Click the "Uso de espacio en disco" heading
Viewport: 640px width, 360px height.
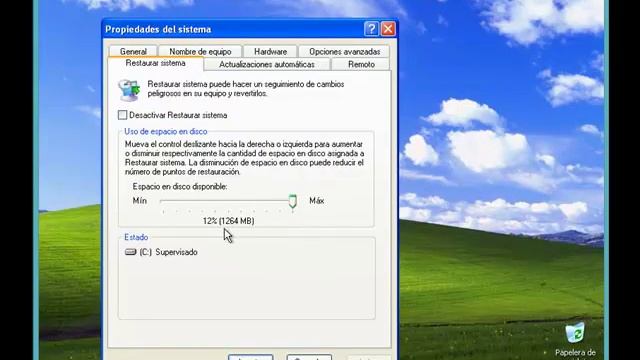[x=166, y=131]
